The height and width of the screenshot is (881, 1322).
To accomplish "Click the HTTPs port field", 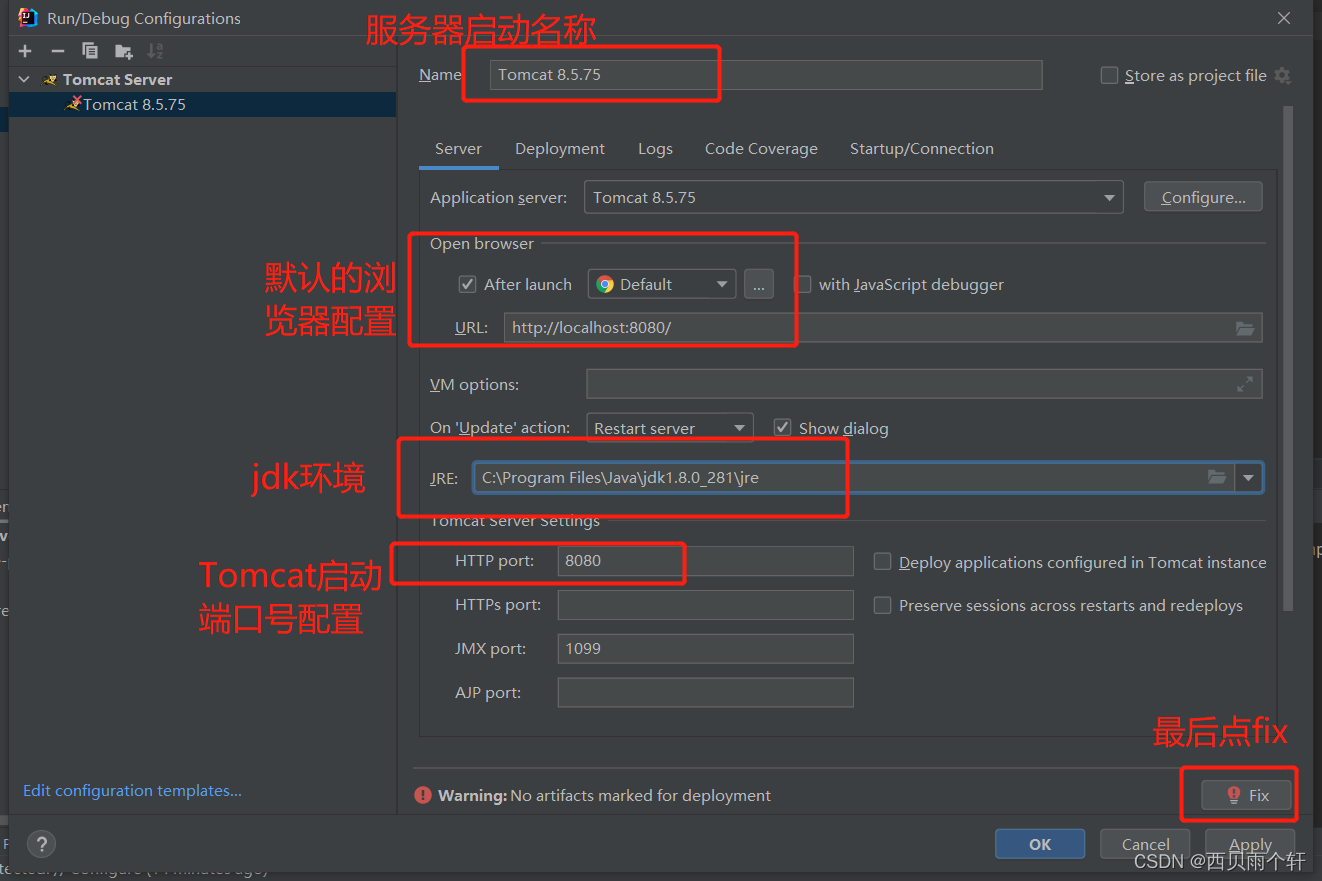I will pos(705,605).
